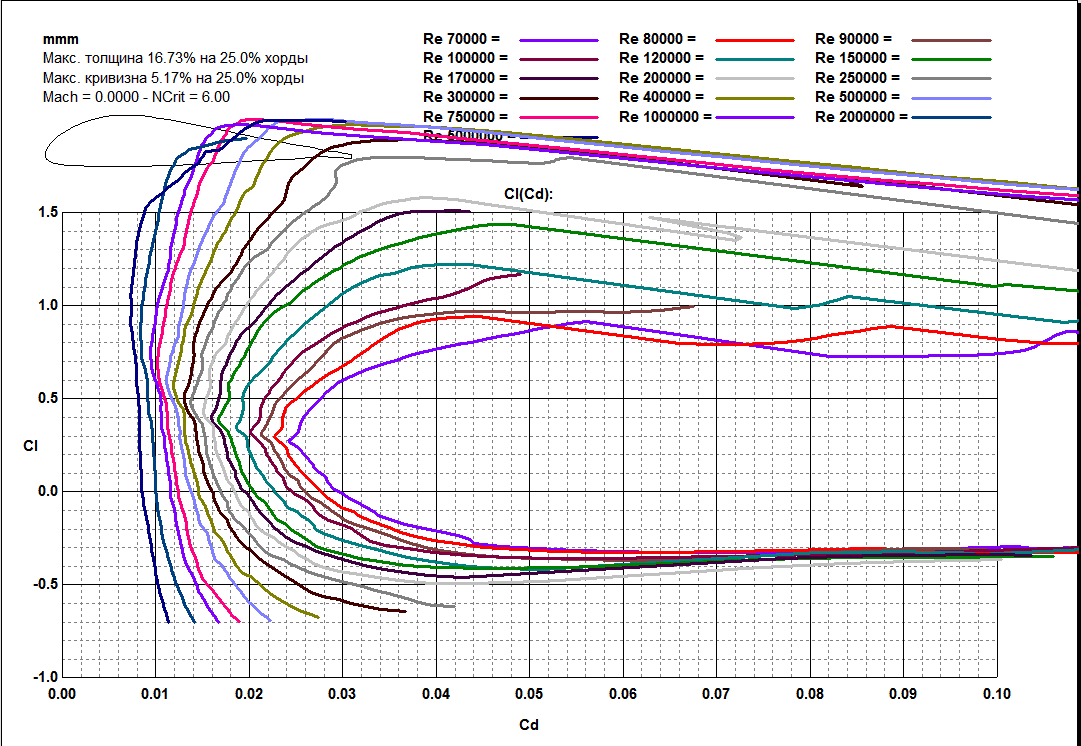Click the green Re 150000 legend line
This screenshot has width=1081, height=746.
pos(950,59)
